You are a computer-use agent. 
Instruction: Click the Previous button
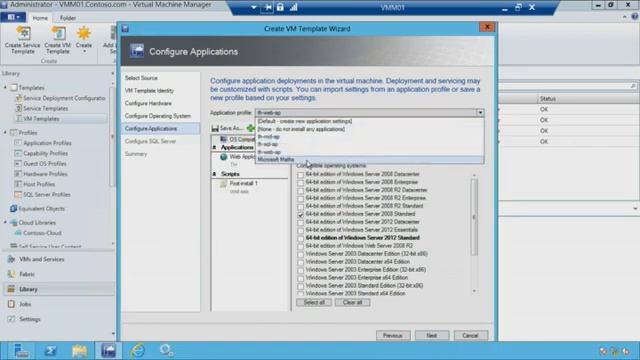[x=393, y=336]
